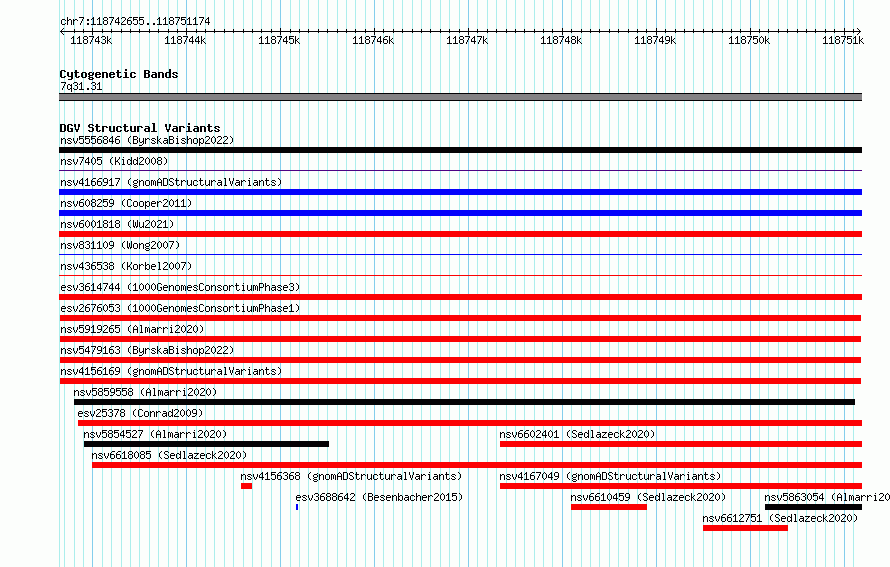
Task: Select the red bar under esv3614744
Action: [x=460, y=297]
